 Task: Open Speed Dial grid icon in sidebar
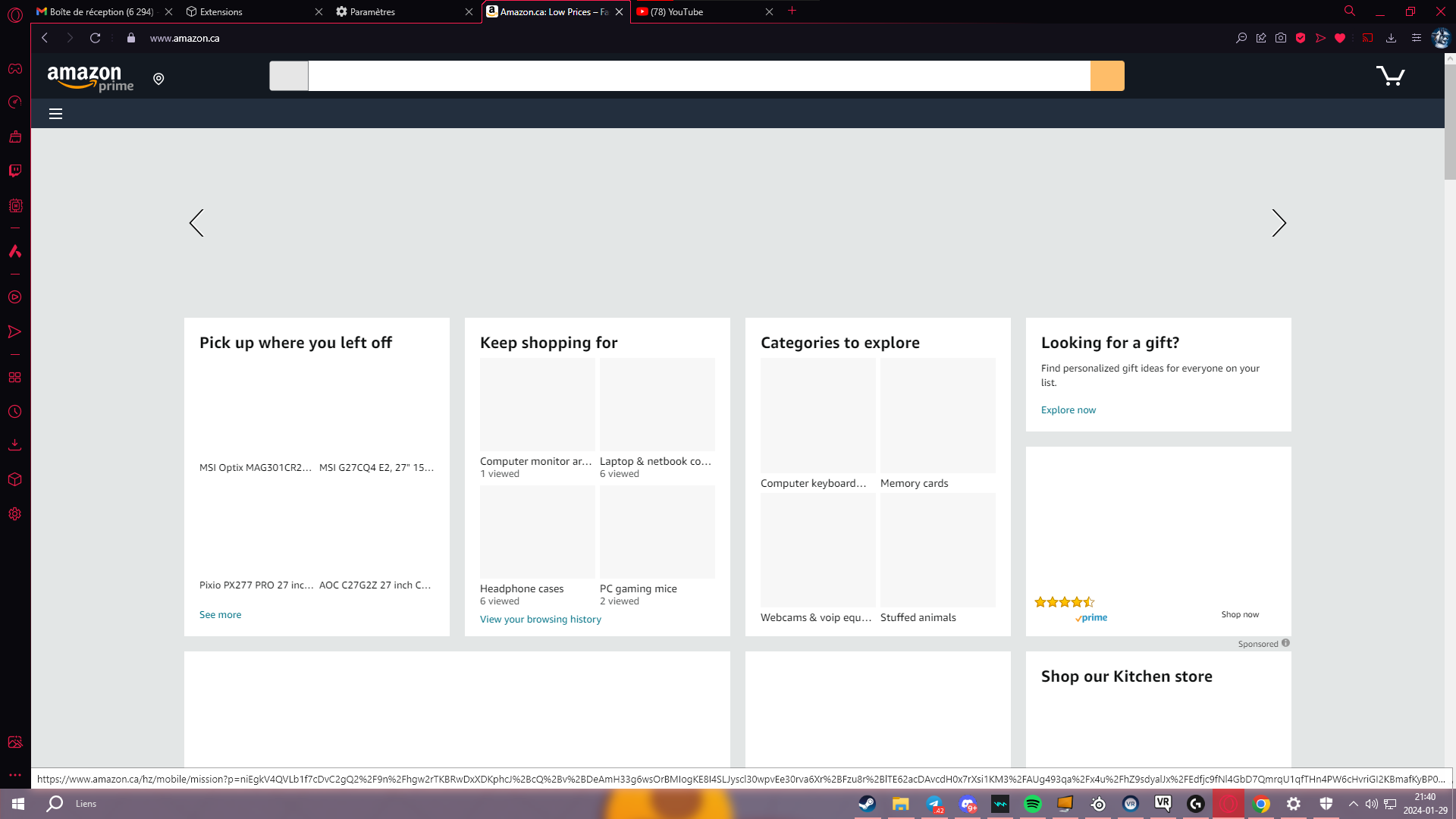[x=15, y=377]
